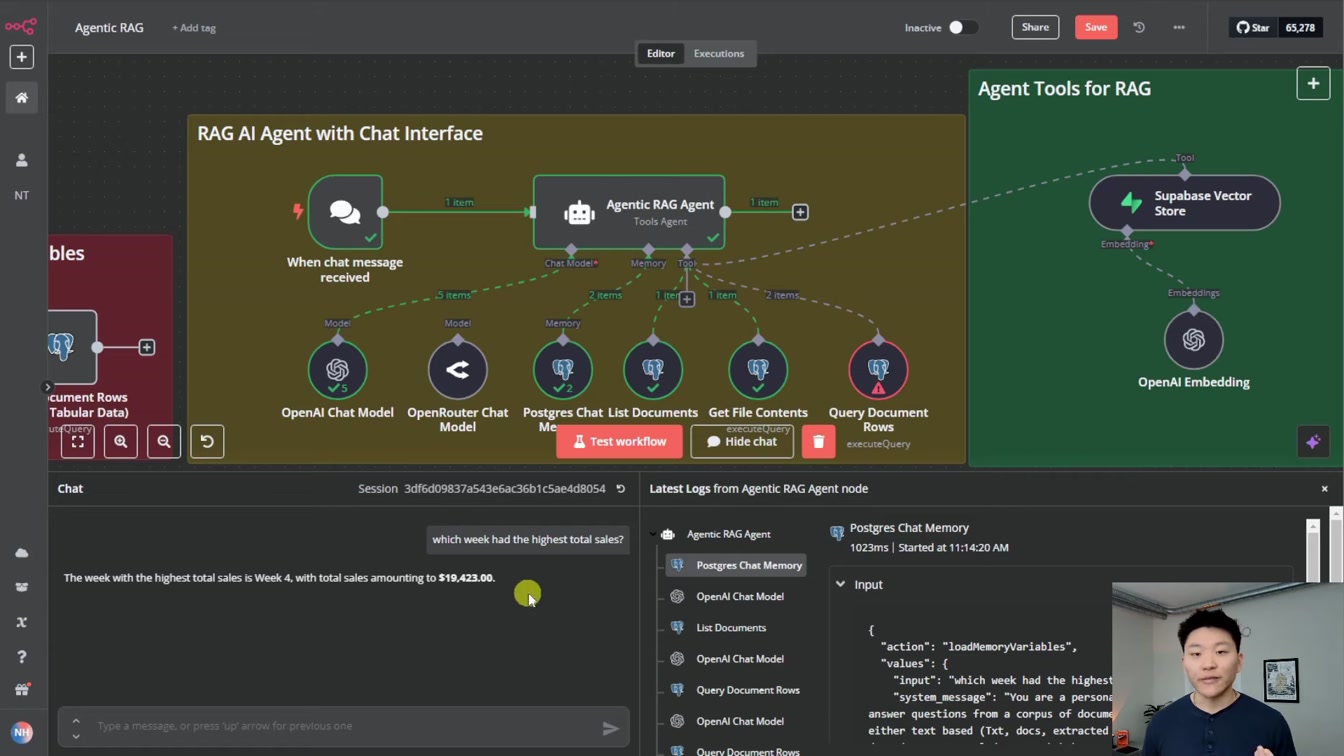Click plus beside Document Rows tabular node
This screenshot has width=1344, height=756.
tap(147, 347)
